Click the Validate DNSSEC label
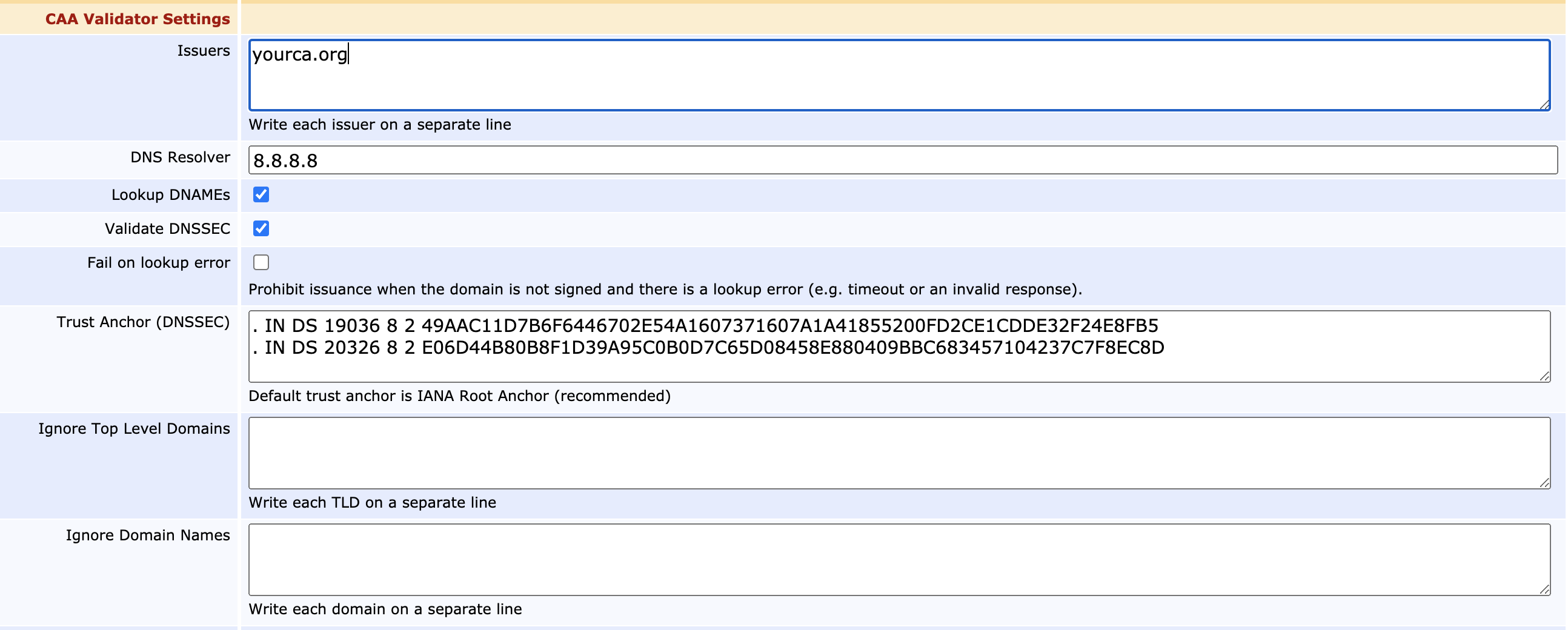The image size is (1568, 630). pos(167,229)
